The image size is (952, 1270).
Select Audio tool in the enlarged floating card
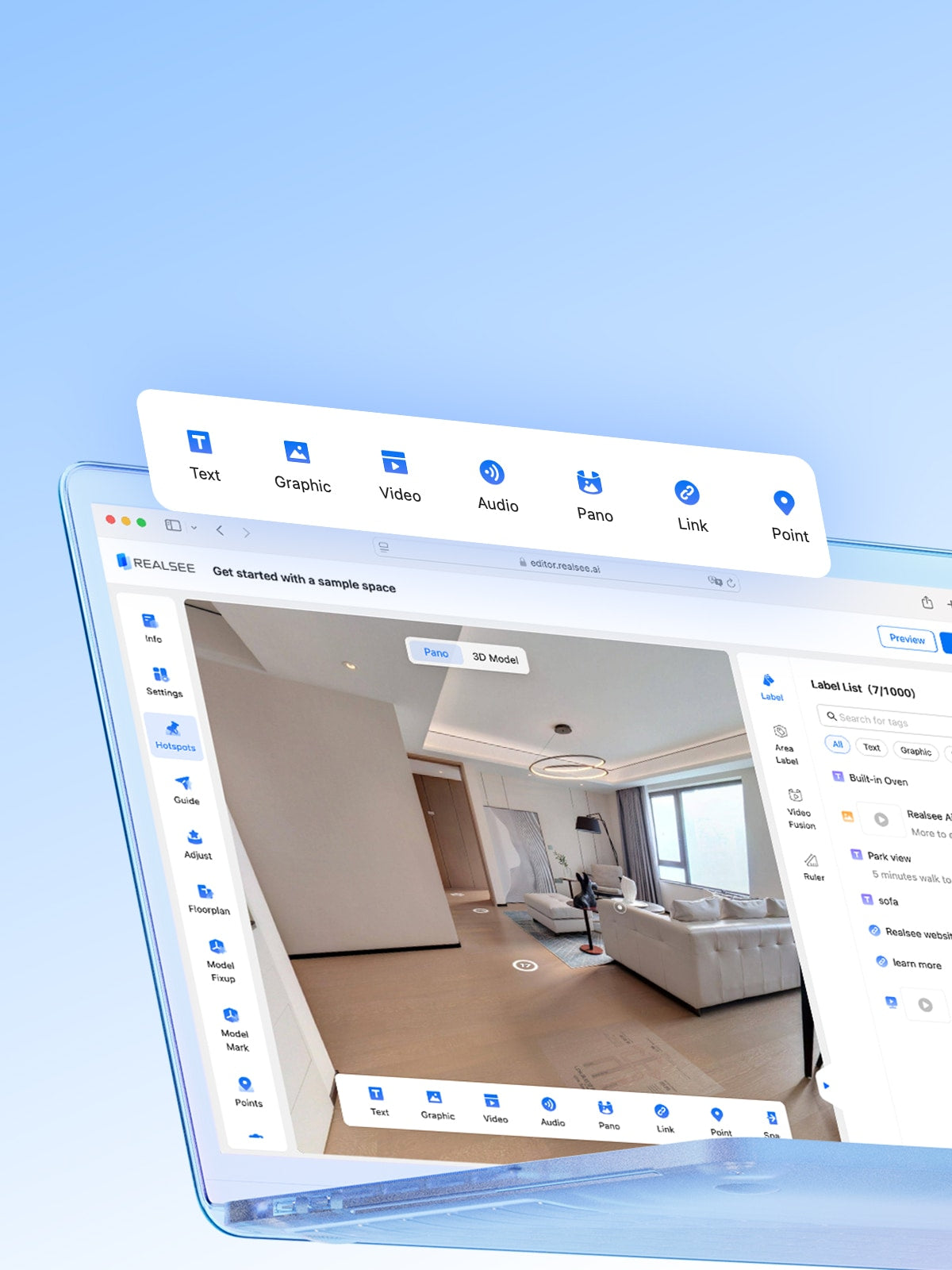(x=496, y=487)
